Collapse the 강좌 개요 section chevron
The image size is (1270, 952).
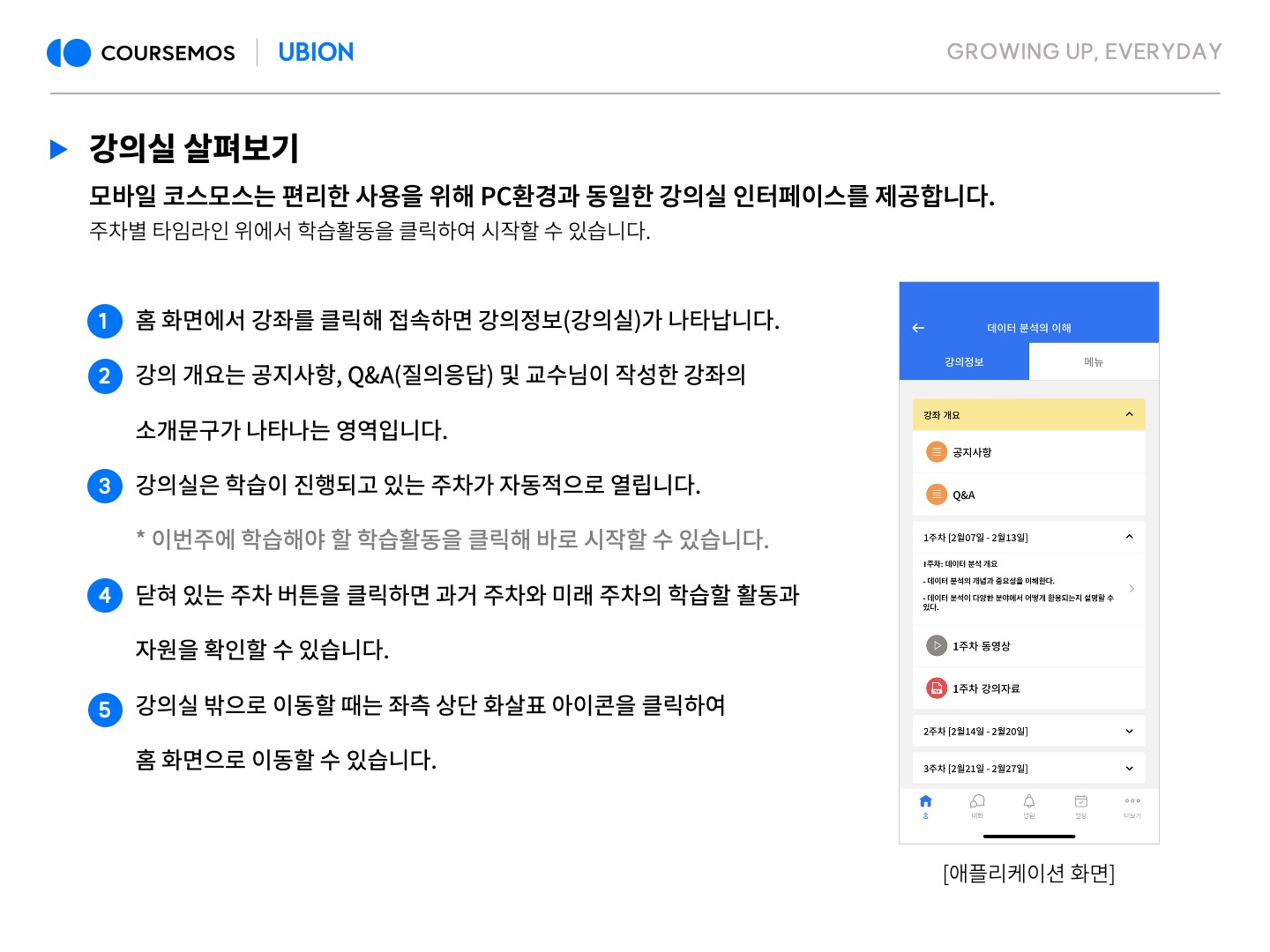1129,414
